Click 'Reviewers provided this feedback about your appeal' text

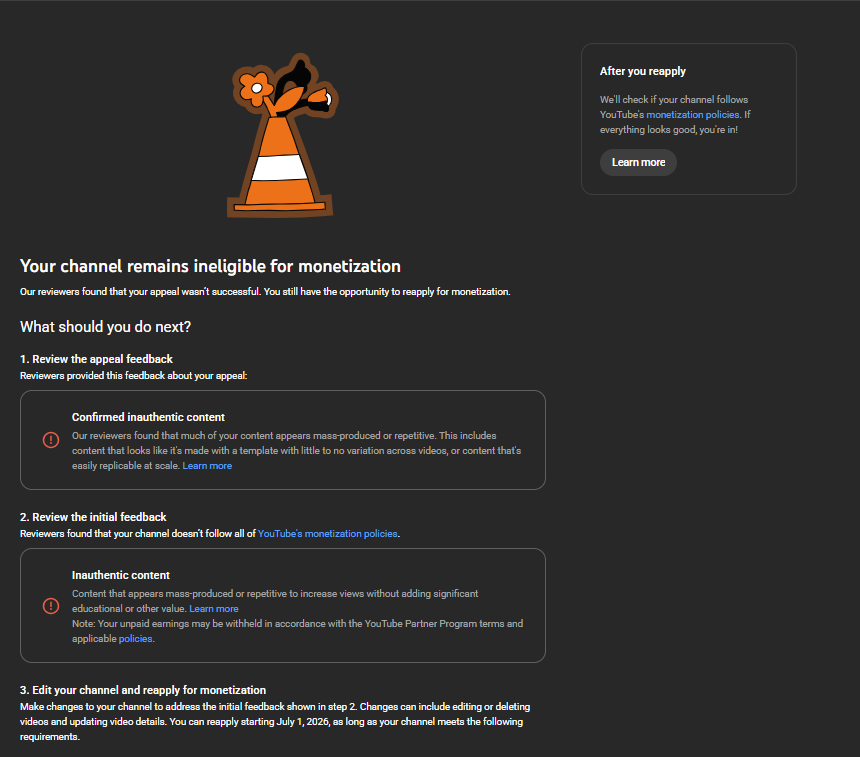[133, 376]
